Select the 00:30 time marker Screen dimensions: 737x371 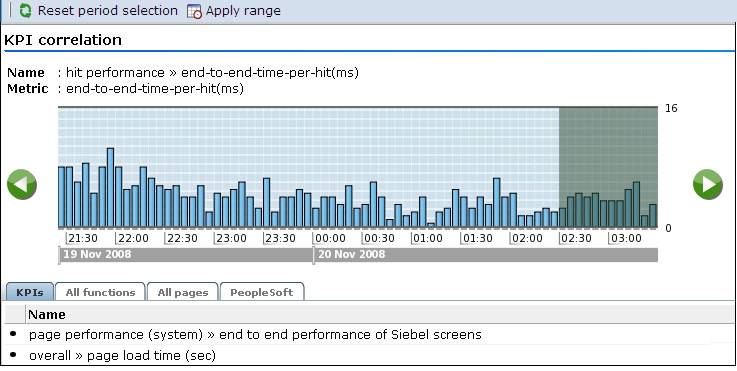tap(379, 238)
